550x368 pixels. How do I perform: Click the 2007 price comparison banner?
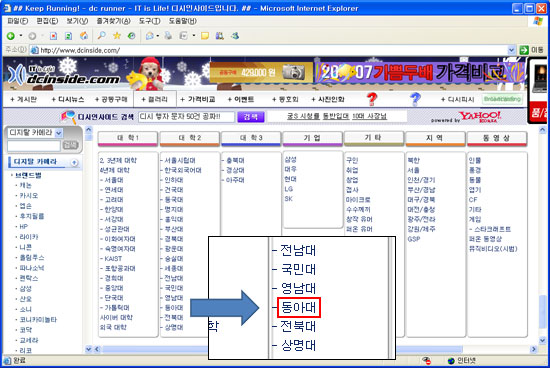coord(420,73)
